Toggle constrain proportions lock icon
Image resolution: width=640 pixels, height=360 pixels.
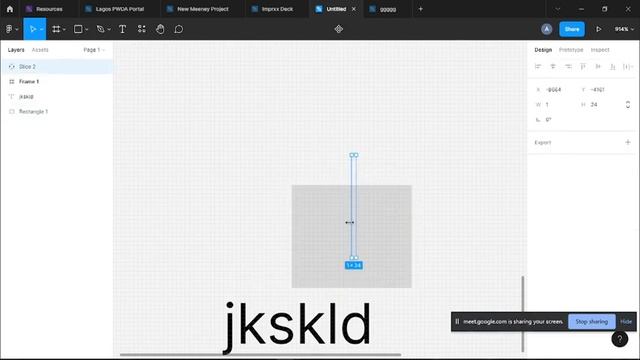[x=628, y=104]
